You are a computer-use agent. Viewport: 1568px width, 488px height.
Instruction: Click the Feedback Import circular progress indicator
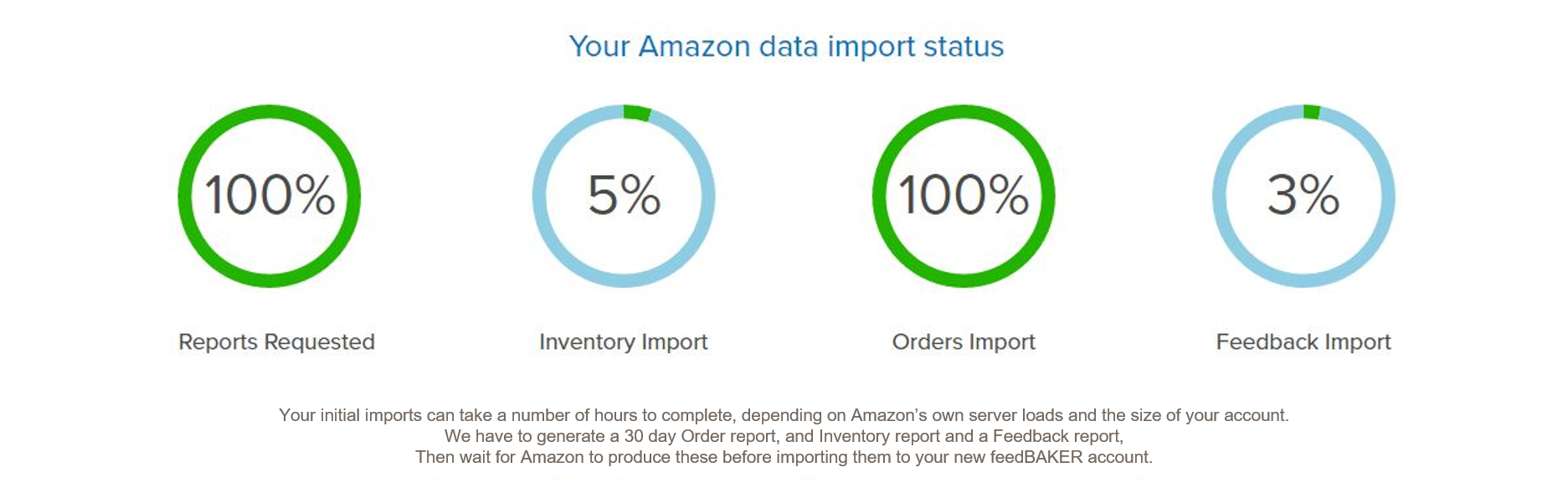(x=1303, y=196)
